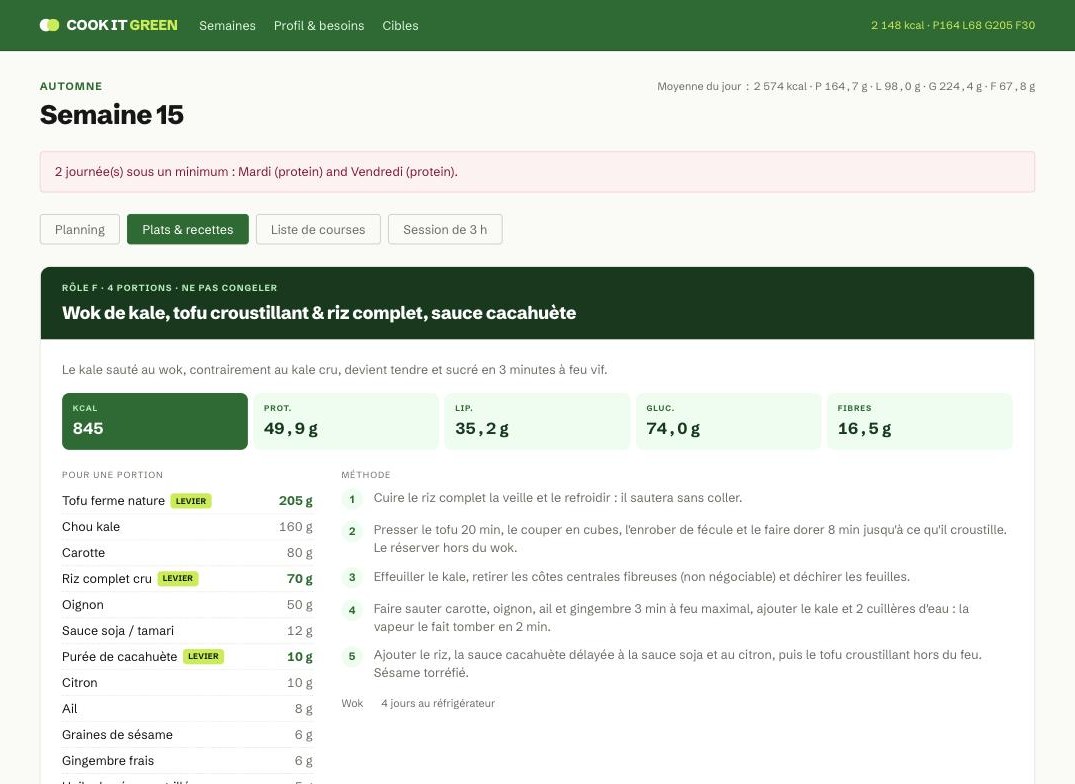Click the step about sautéing carrot, onion, garlic
The image size is (1075, 784).
[671, 617]
